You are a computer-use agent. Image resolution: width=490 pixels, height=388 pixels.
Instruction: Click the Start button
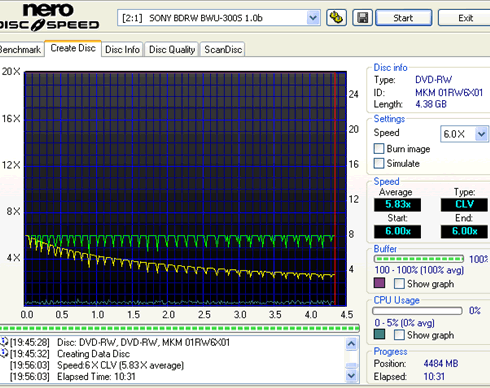coord(404,18)
